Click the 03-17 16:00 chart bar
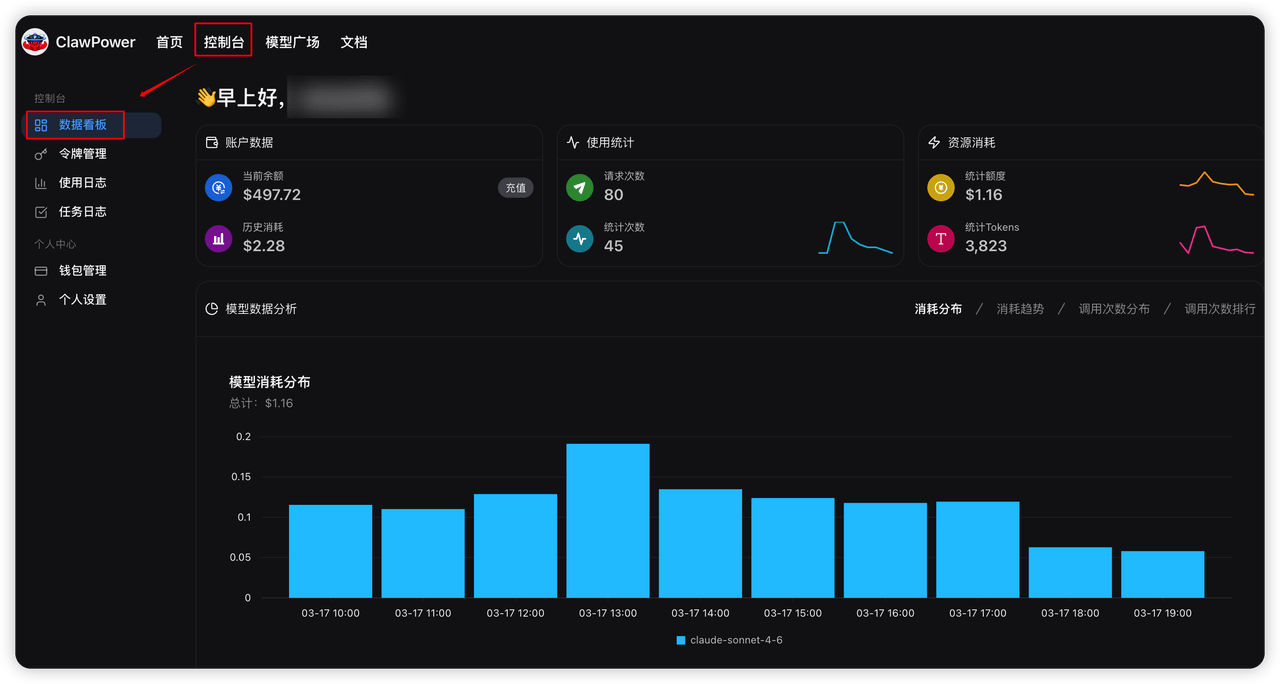 pyautogui.click(x=885, y=550)
